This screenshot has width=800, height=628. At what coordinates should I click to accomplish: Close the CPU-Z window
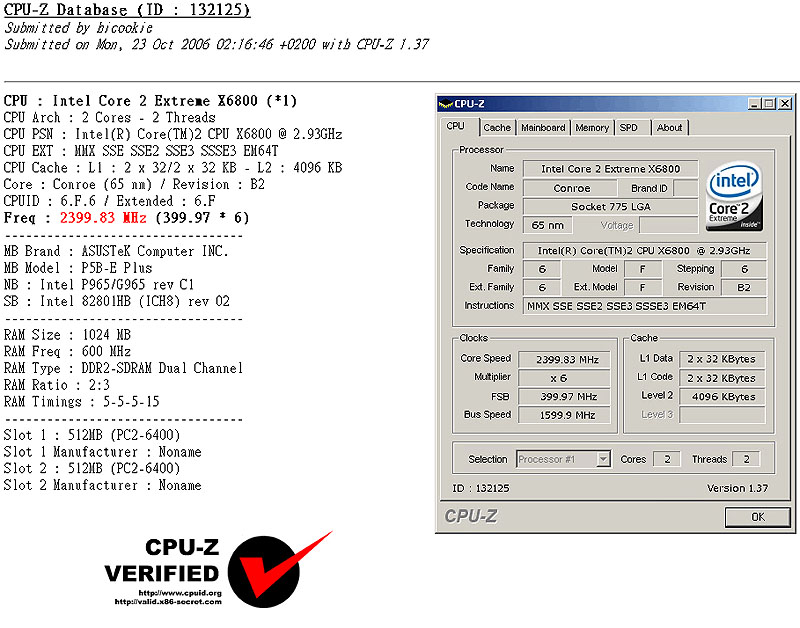785,104
